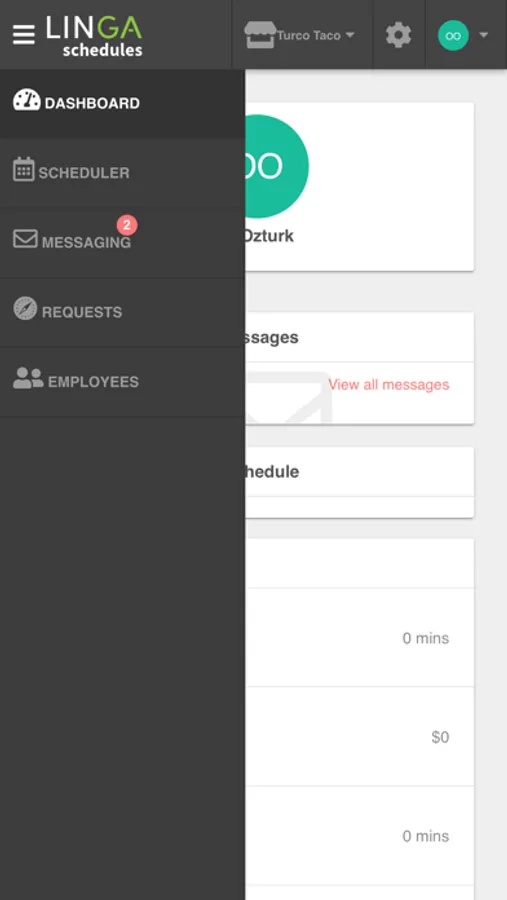
Task: Select Messaging in the sidebar
Action: coord(122,242)
